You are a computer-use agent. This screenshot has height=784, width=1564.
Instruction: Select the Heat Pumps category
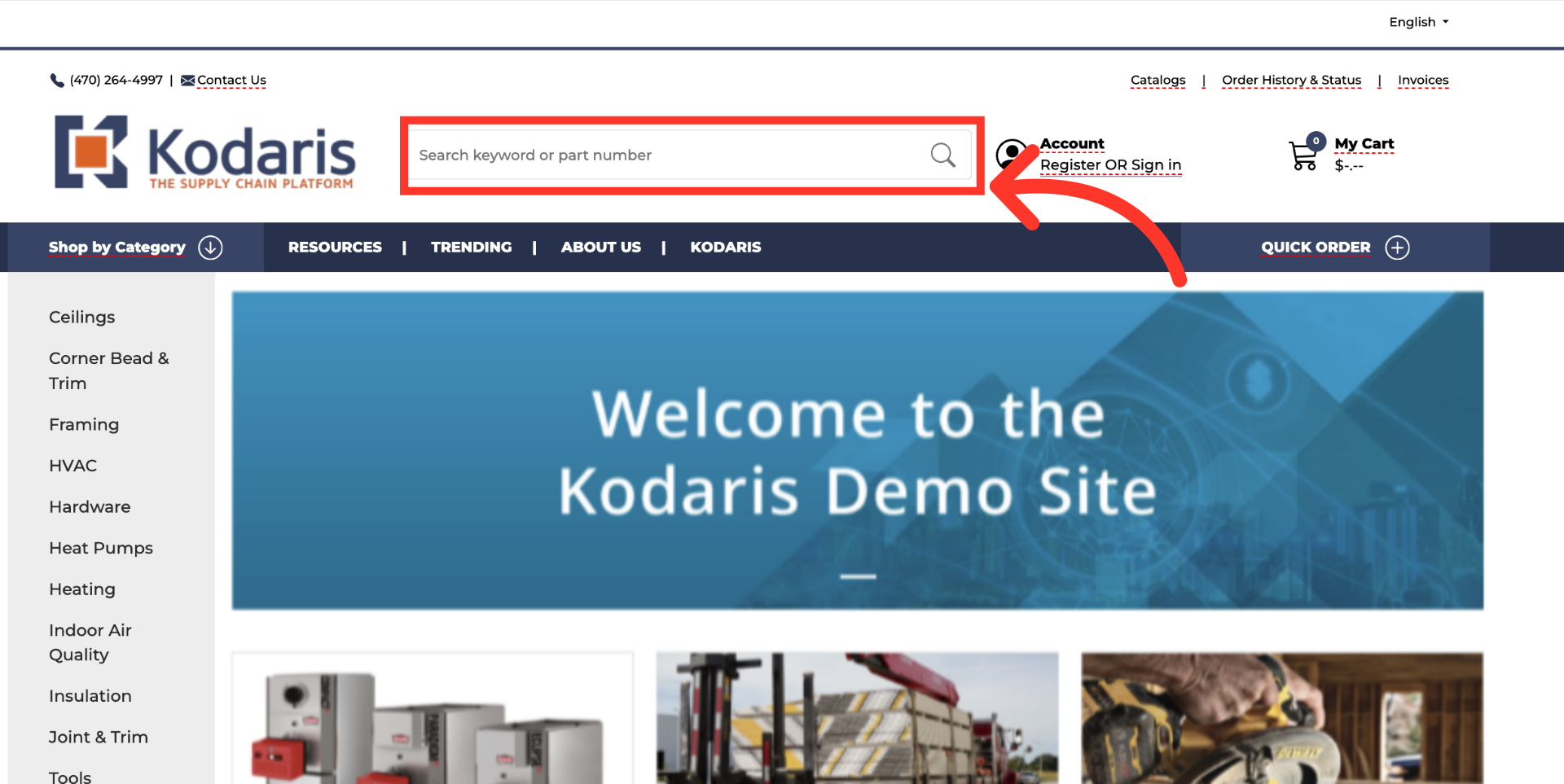(x=101, y=549)
